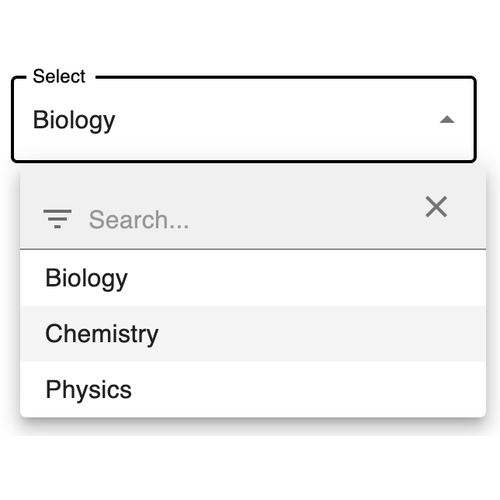The height and width of the screenshot is (500, 500).
Task: Click the first list item, Biology
Action: (x=253, y=278)
